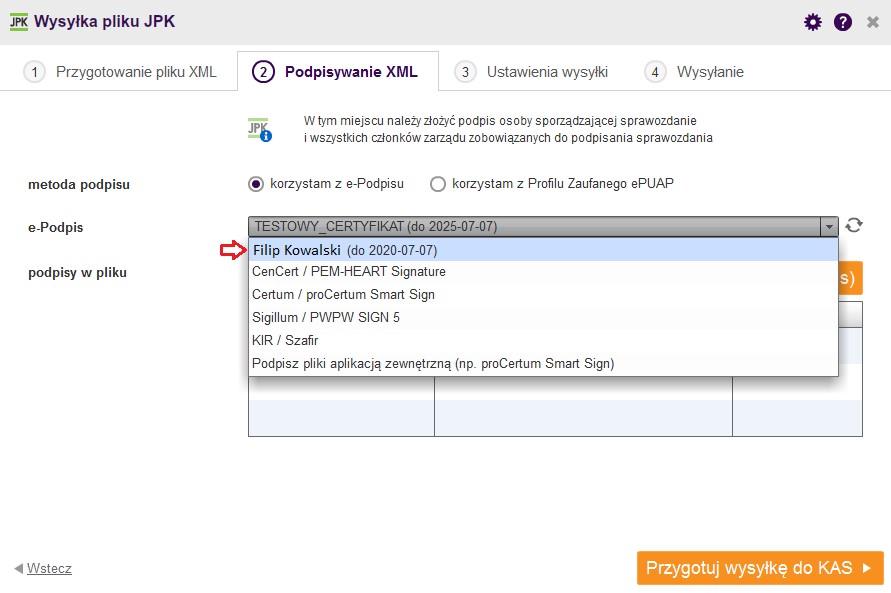This screenshot has width=891, height=593.
Task: Go back using the Wstecz link
Action: (x=49, y=568)
